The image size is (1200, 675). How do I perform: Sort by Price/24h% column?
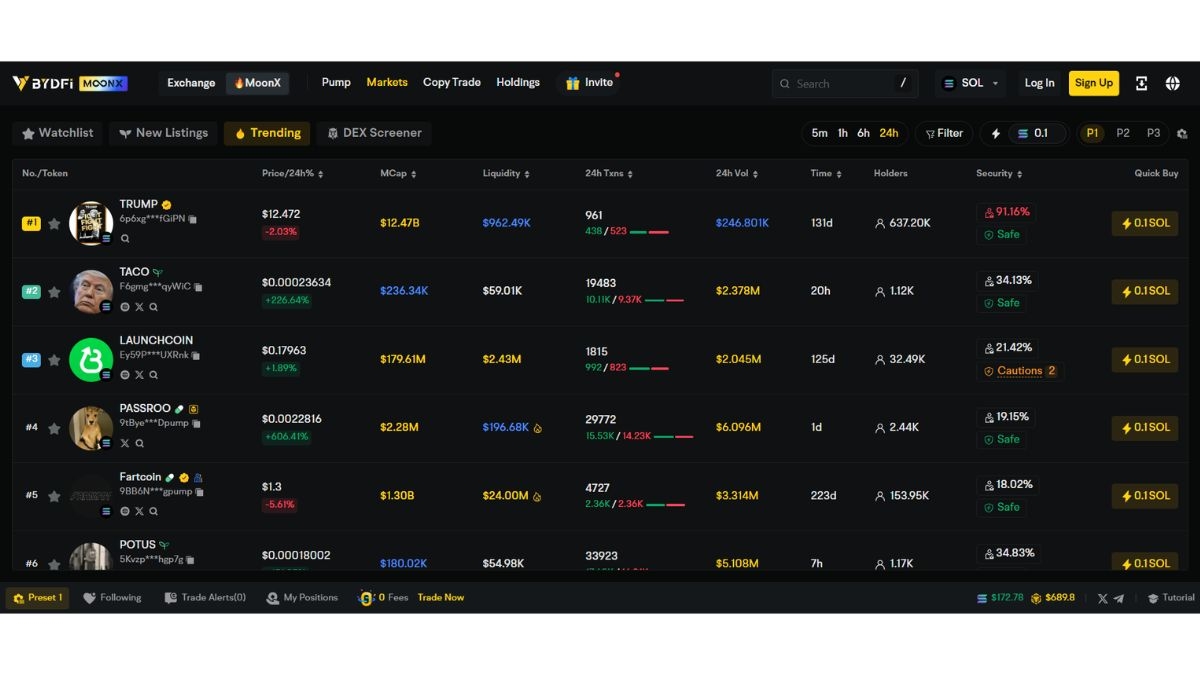tap(292, 173)
